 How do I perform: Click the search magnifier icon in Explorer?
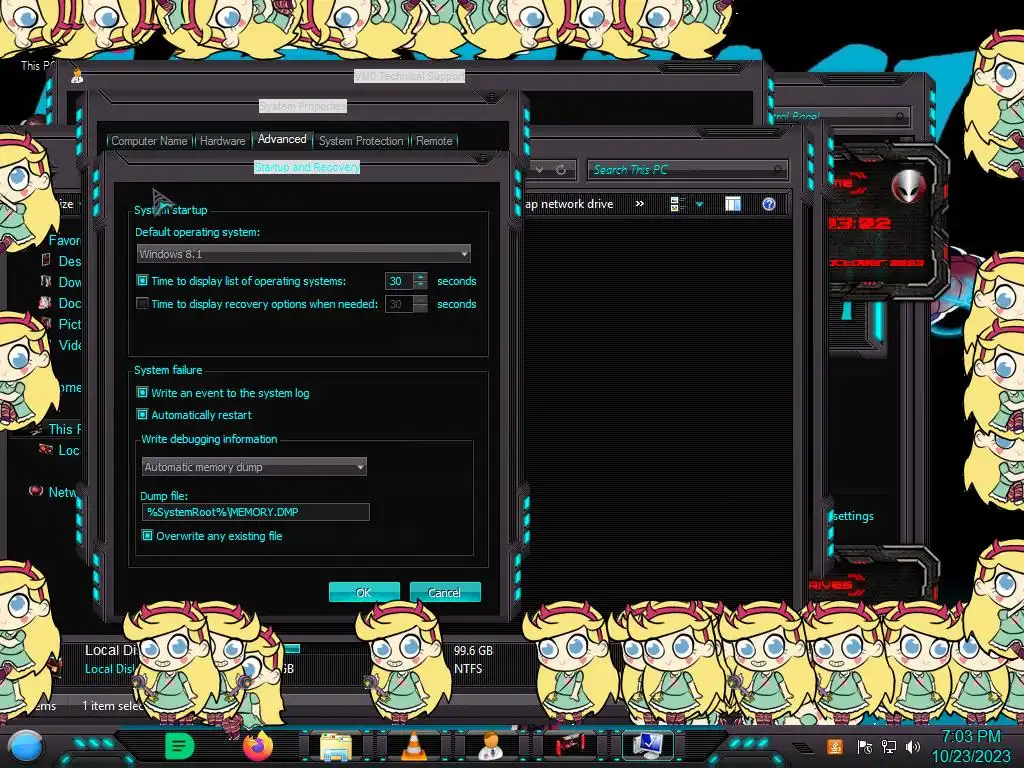point(777,170)
